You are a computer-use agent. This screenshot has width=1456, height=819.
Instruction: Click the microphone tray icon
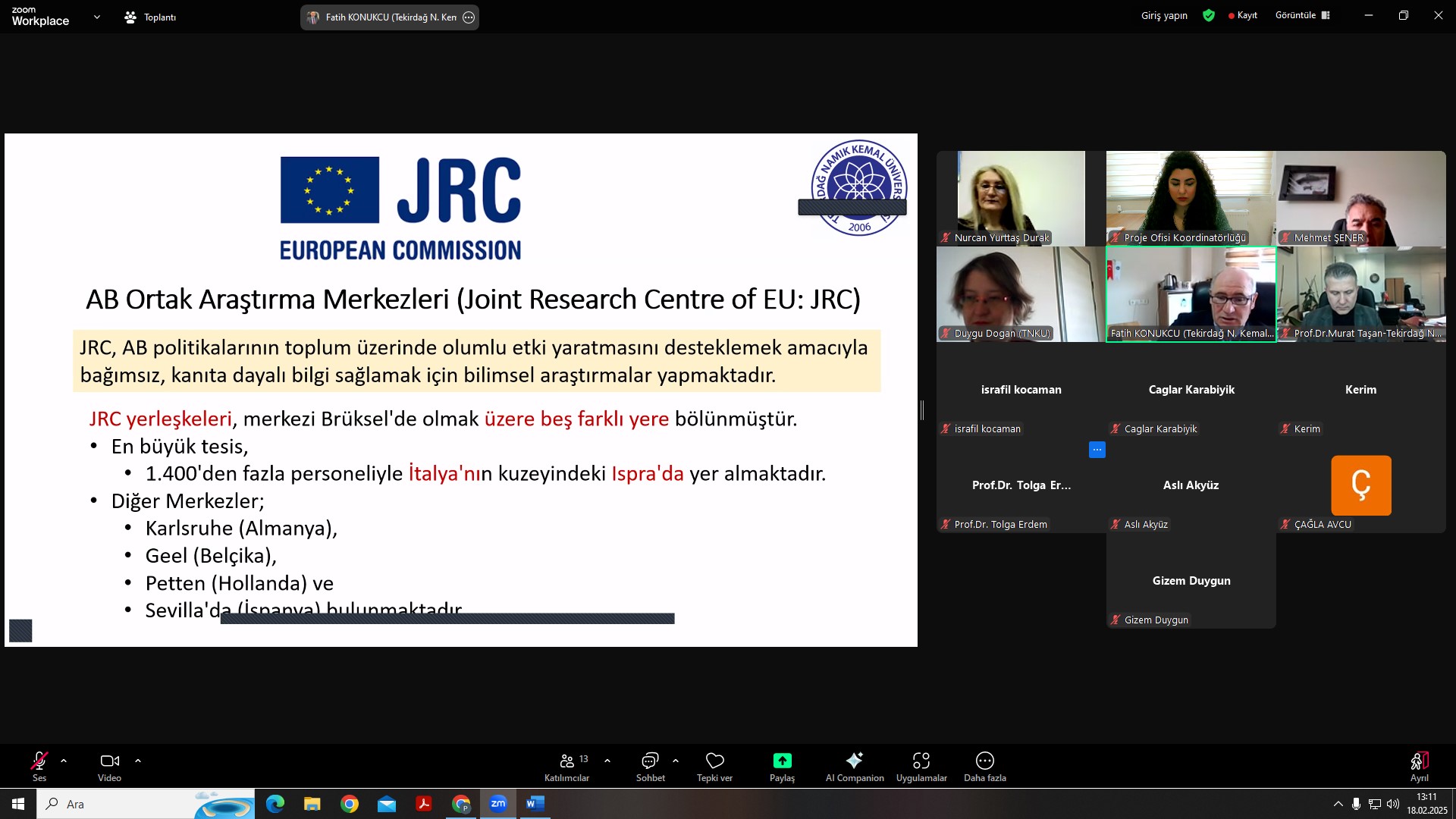(x=1356, y=804)
